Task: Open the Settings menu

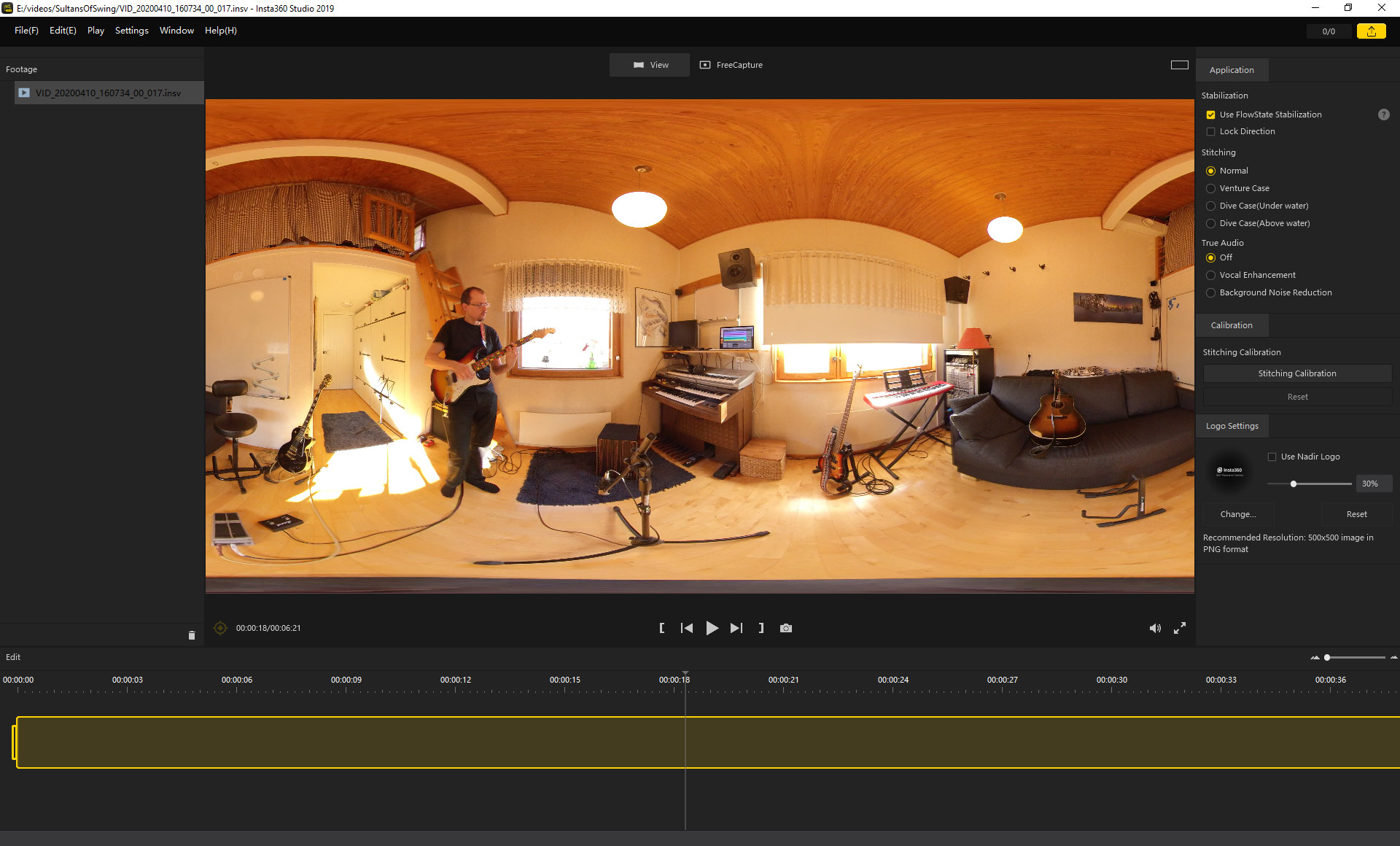Action: 131,31
